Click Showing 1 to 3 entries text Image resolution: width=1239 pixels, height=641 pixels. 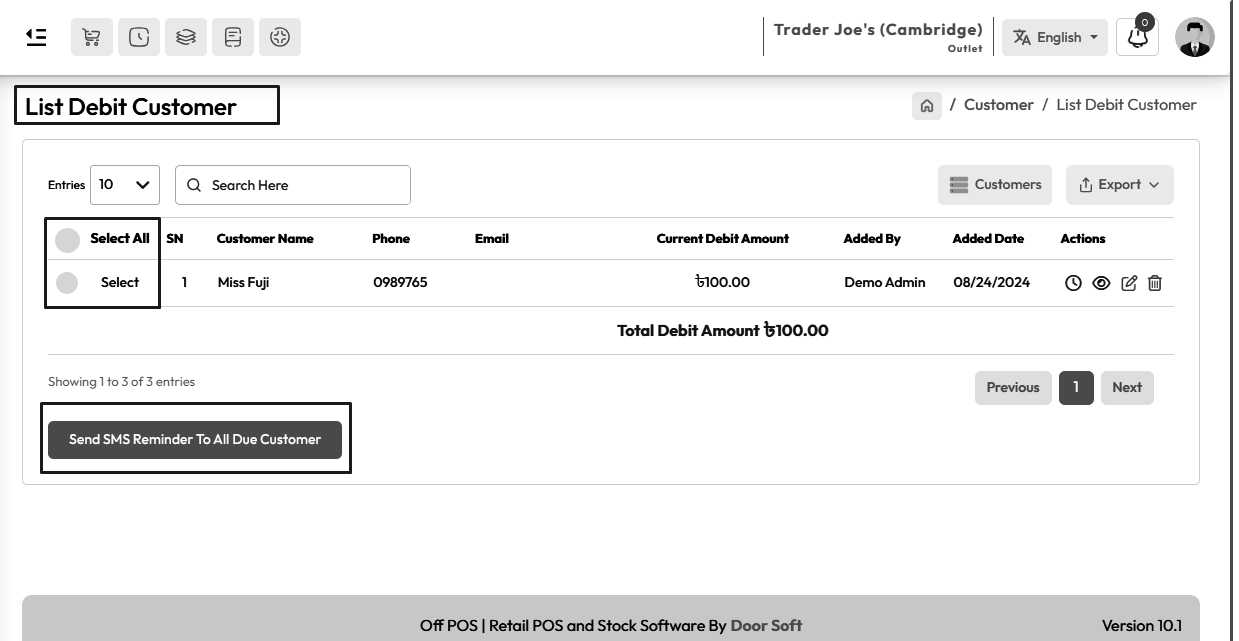pos(122,382)
